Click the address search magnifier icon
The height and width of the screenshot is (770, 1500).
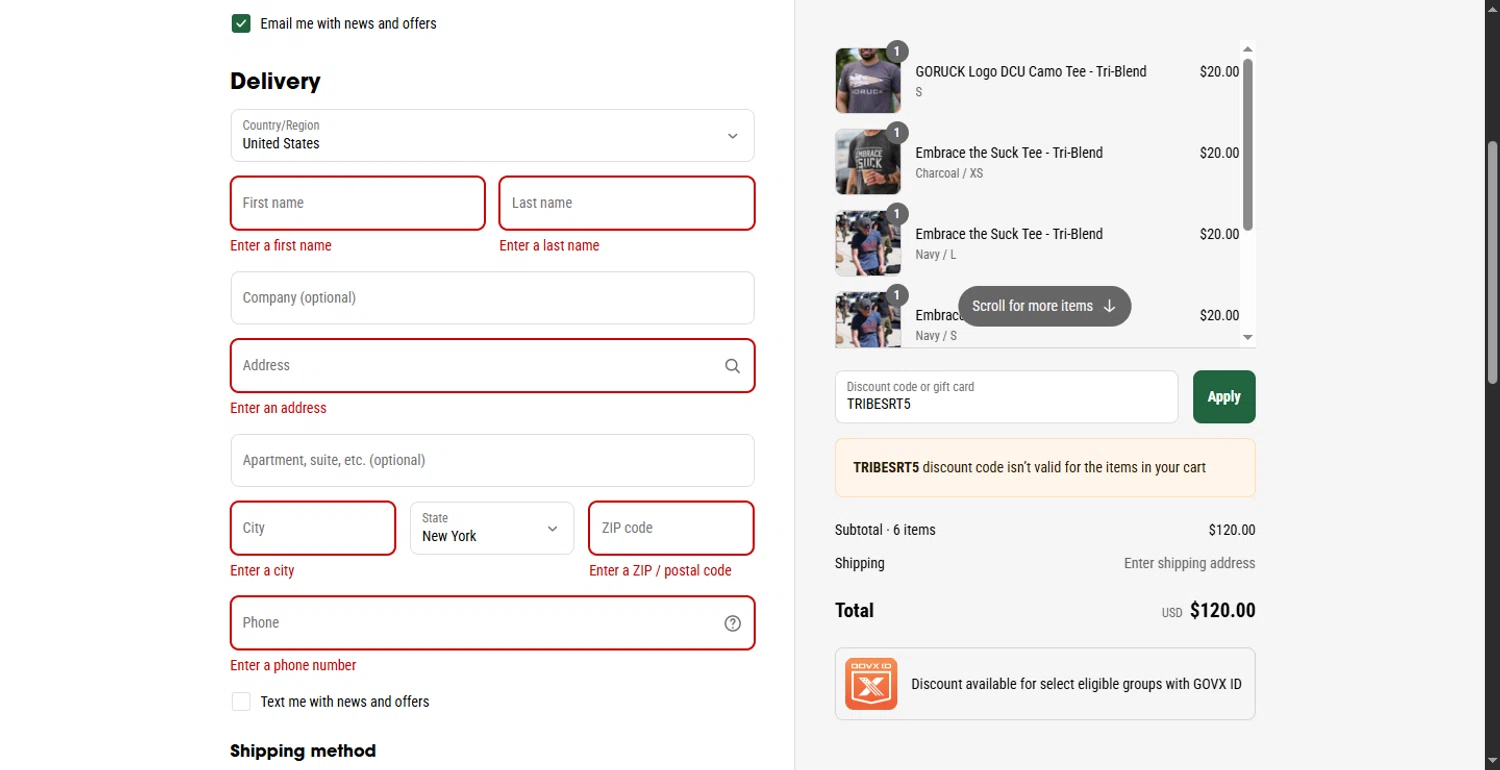[732, 366]
